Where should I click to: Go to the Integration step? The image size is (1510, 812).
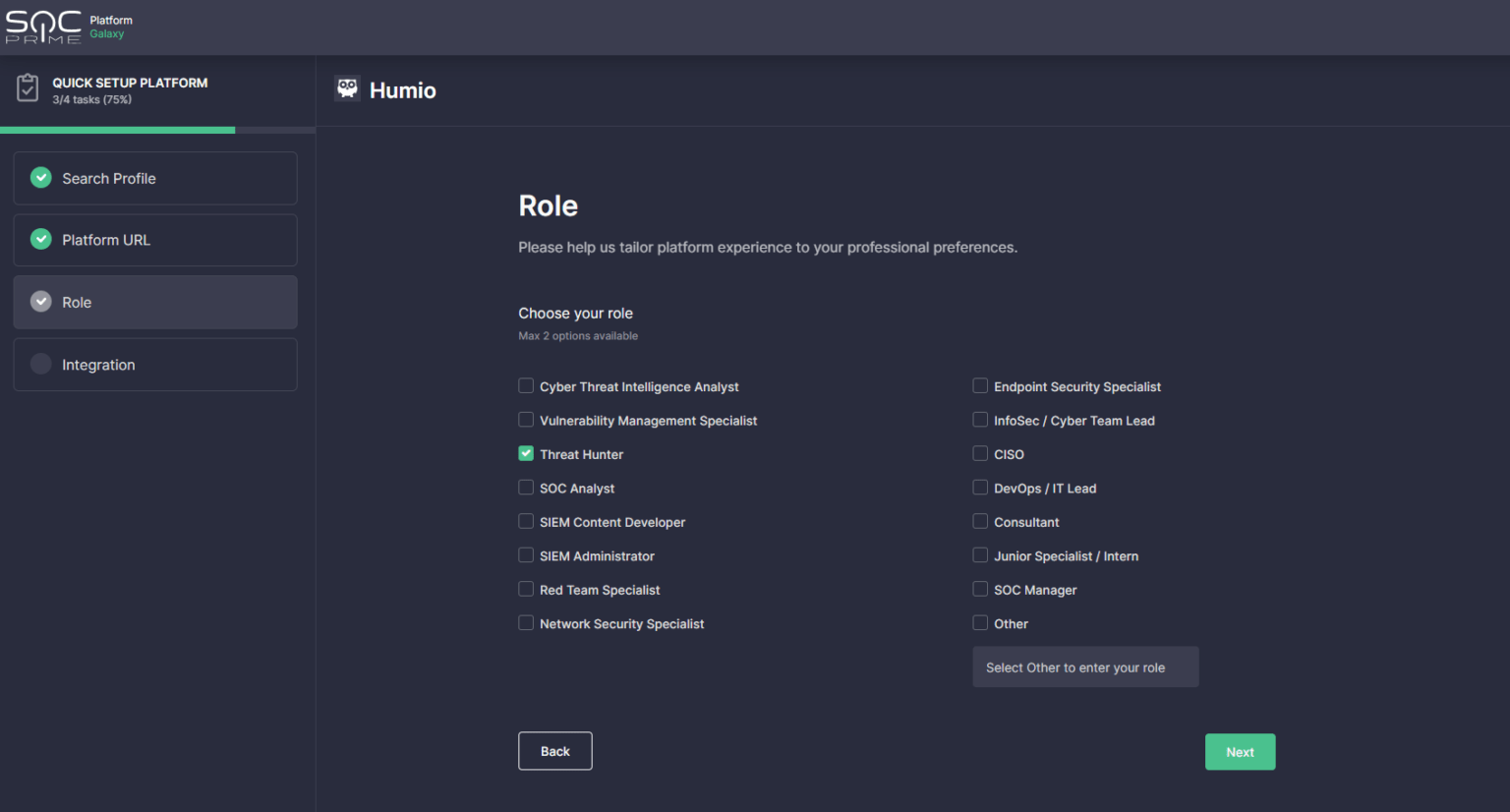point(155,365)
